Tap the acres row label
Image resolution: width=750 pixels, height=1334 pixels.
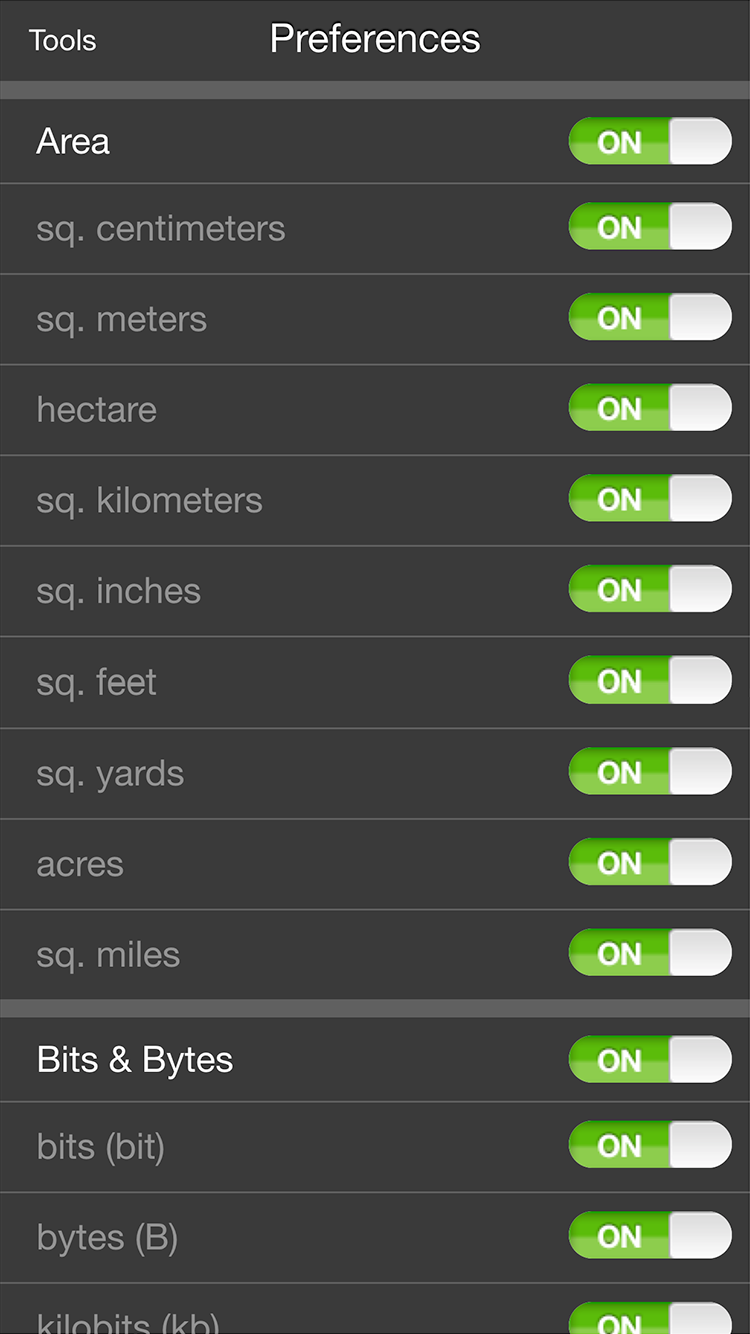[x=80, y=864]
